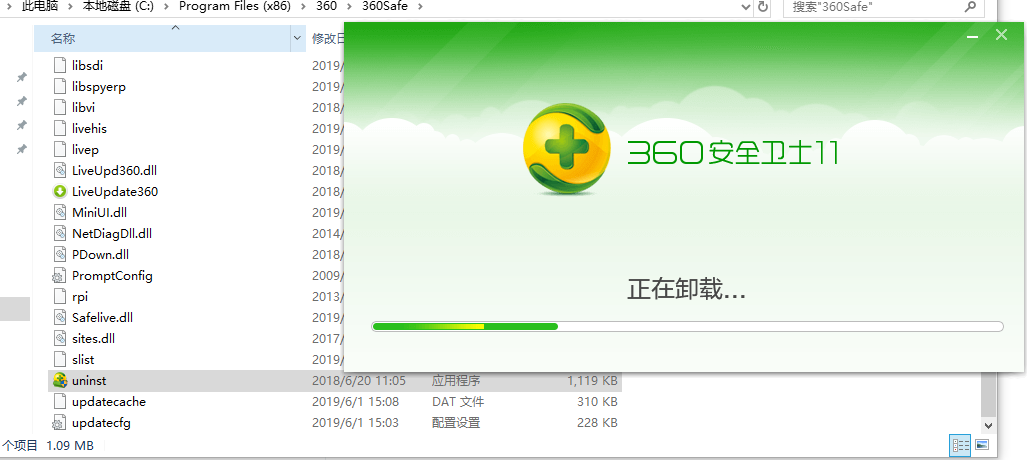Minimize the 360 uninstall dialog

point(972,36)
